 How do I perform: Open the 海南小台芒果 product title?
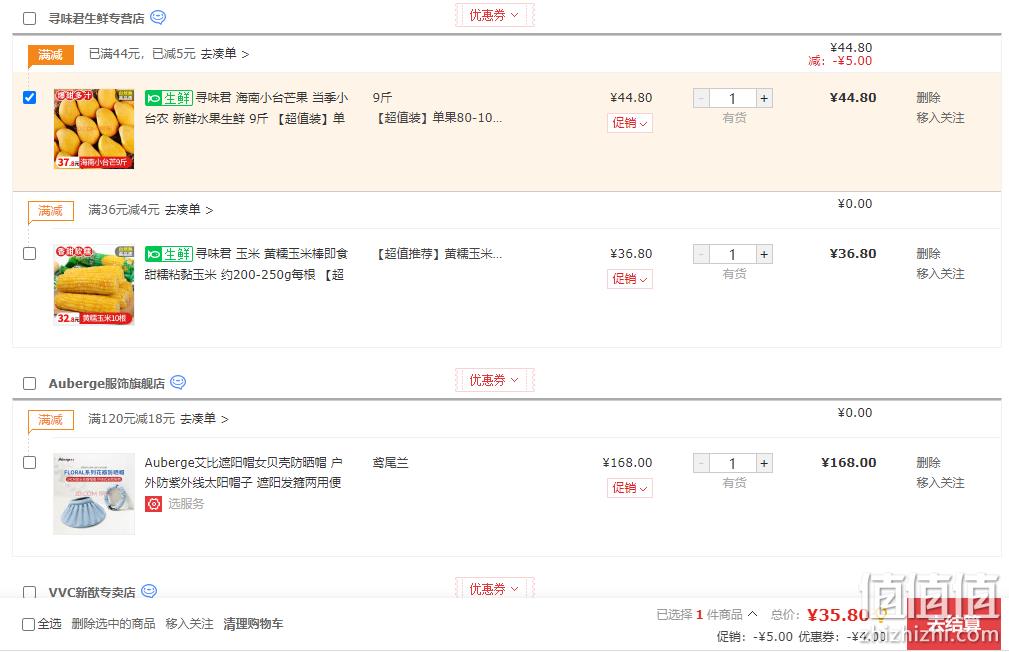click(246, 108)
